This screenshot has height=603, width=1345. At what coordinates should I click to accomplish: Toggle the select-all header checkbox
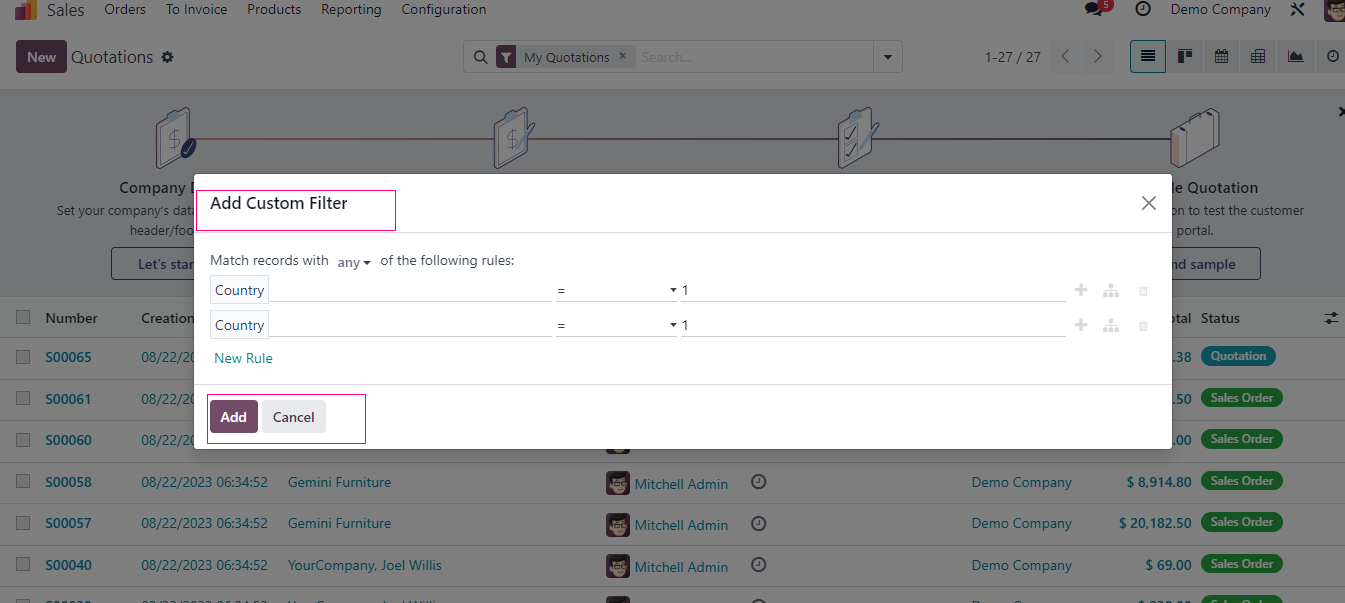pos(23,318)
